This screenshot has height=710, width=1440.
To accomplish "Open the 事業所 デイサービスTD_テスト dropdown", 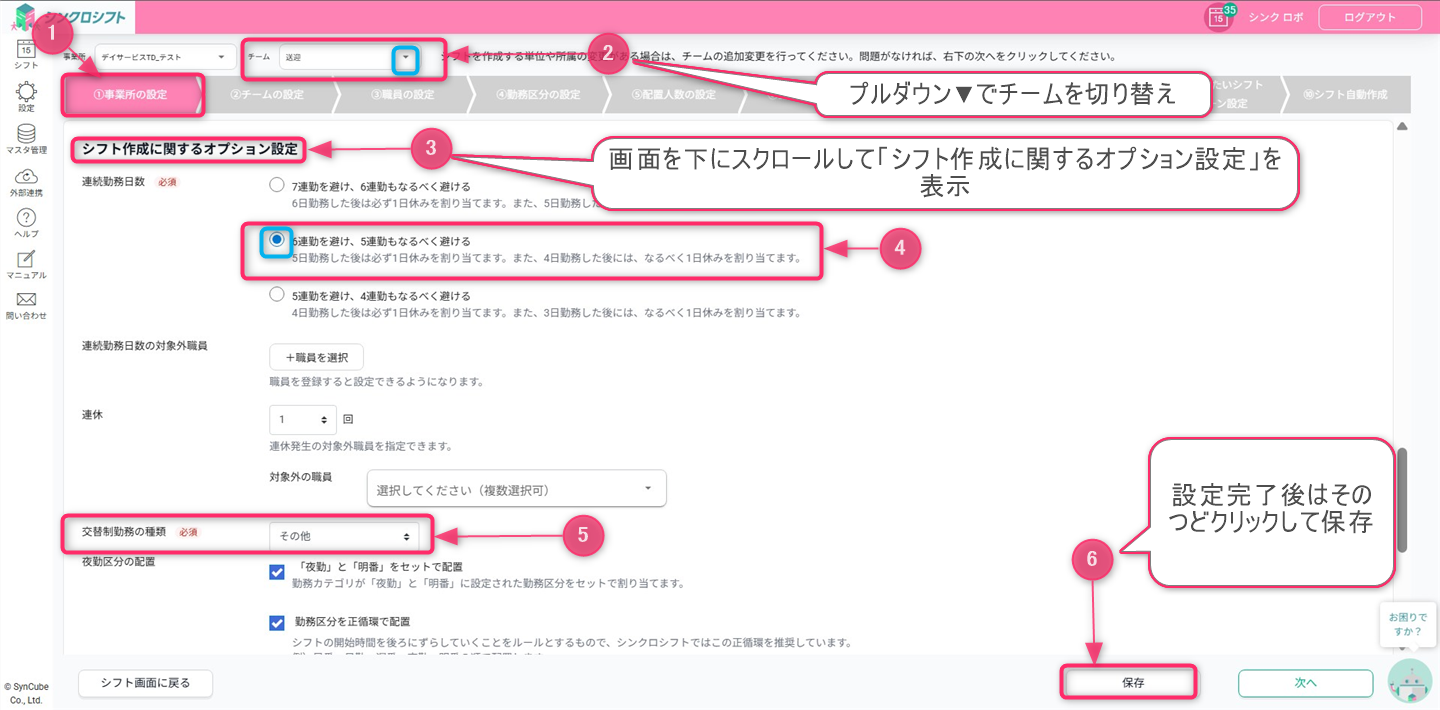I will click(162, 58).
